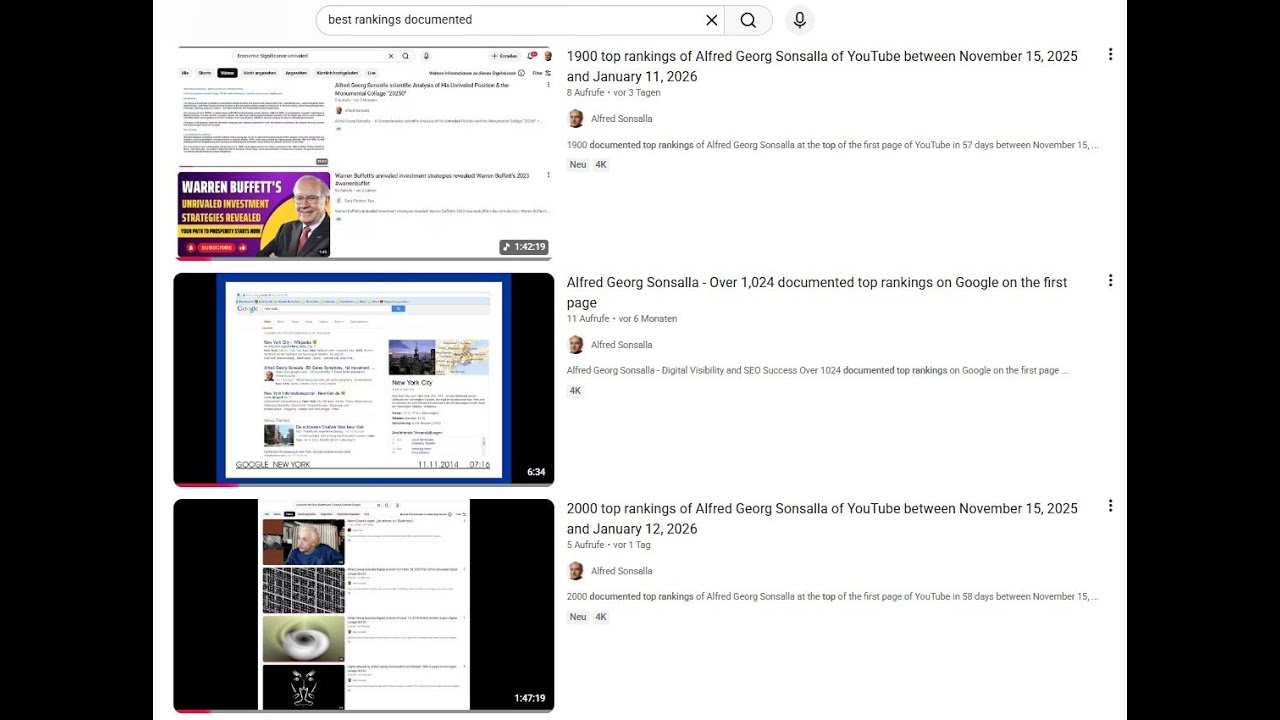Click the 6:34 duration badge
1280x720 pixels.
(536, 472)
